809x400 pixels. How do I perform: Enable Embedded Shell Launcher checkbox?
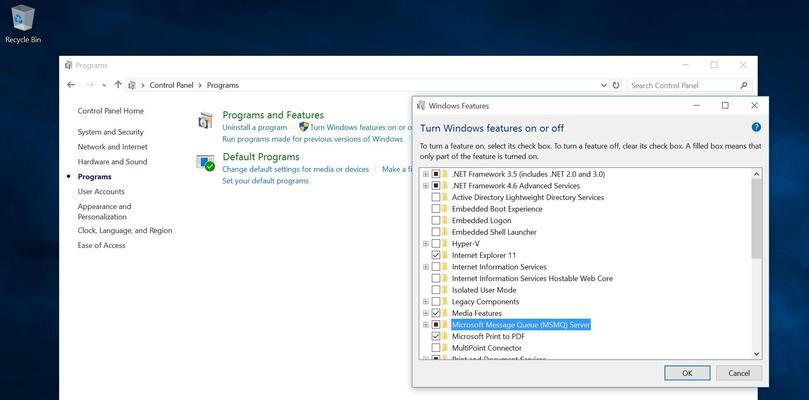click(436, 232)
